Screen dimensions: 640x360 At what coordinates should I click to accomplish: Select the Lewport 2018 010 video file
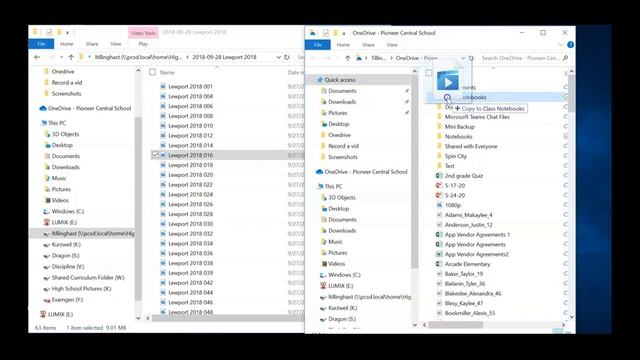pyautogui.click(x=191, y=126)
